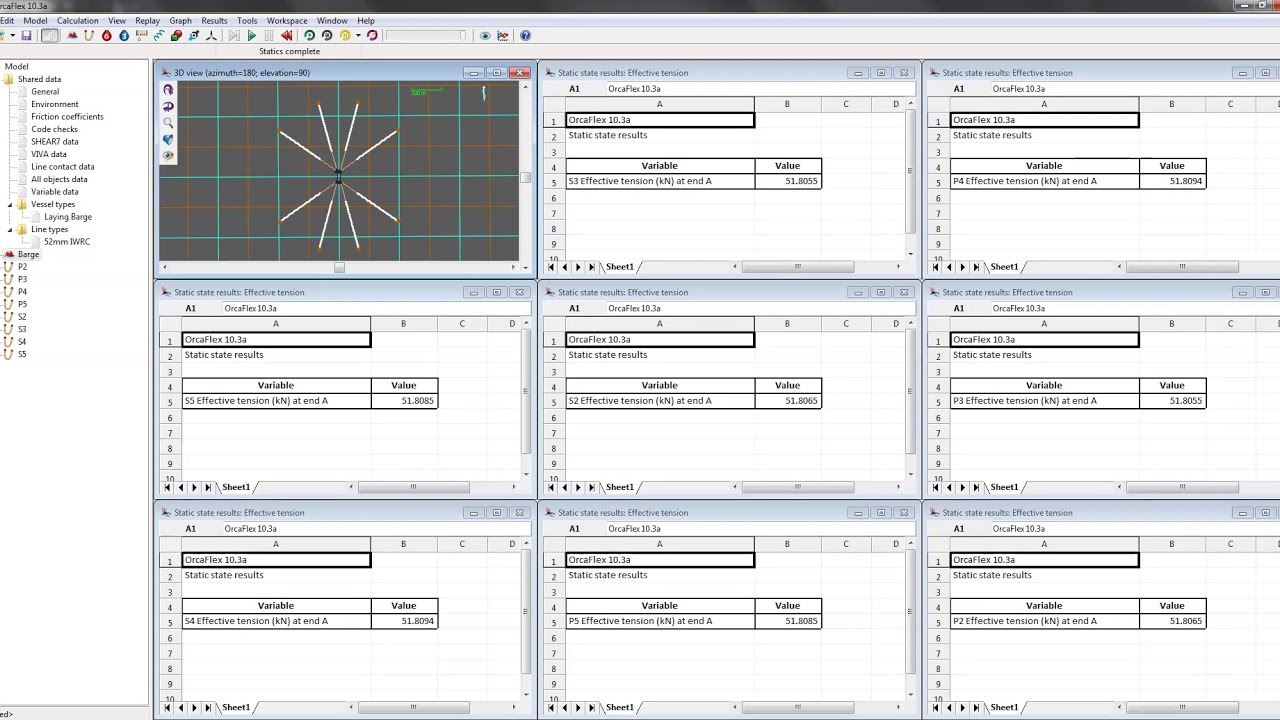Click the new line toolbar icon
The image size is (1280, 720).
click(89, 35)
